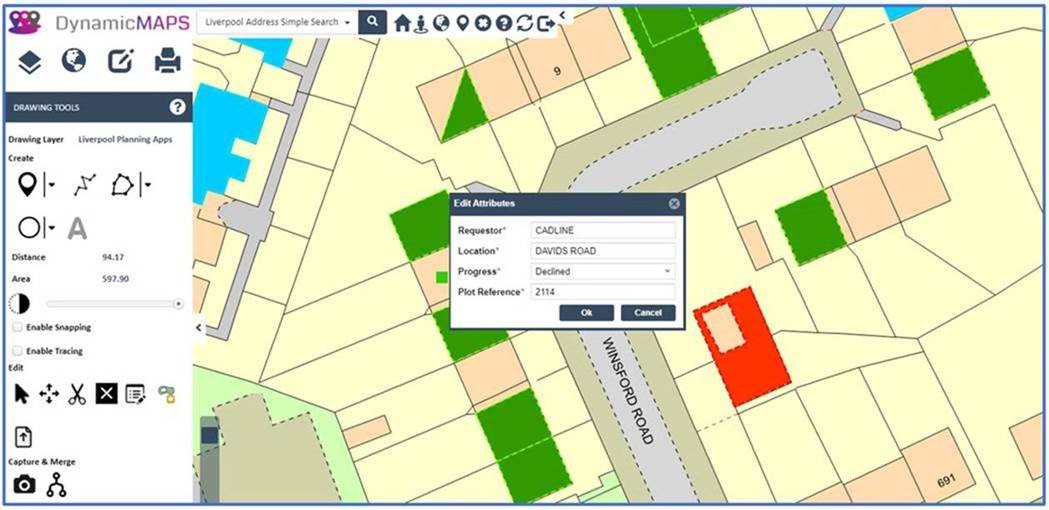1049x510 pixels.
Task: Open the Progress dropdown showing Declined
Action: 603,272
